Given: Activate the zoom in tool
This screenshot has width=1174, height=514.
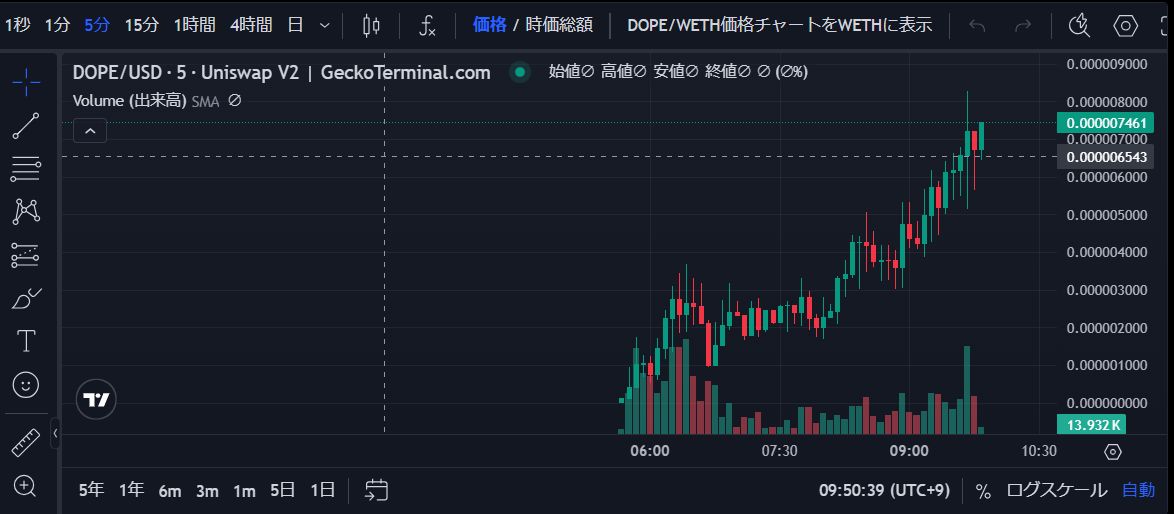Looking at the screenshot, I should click(25, 486).
